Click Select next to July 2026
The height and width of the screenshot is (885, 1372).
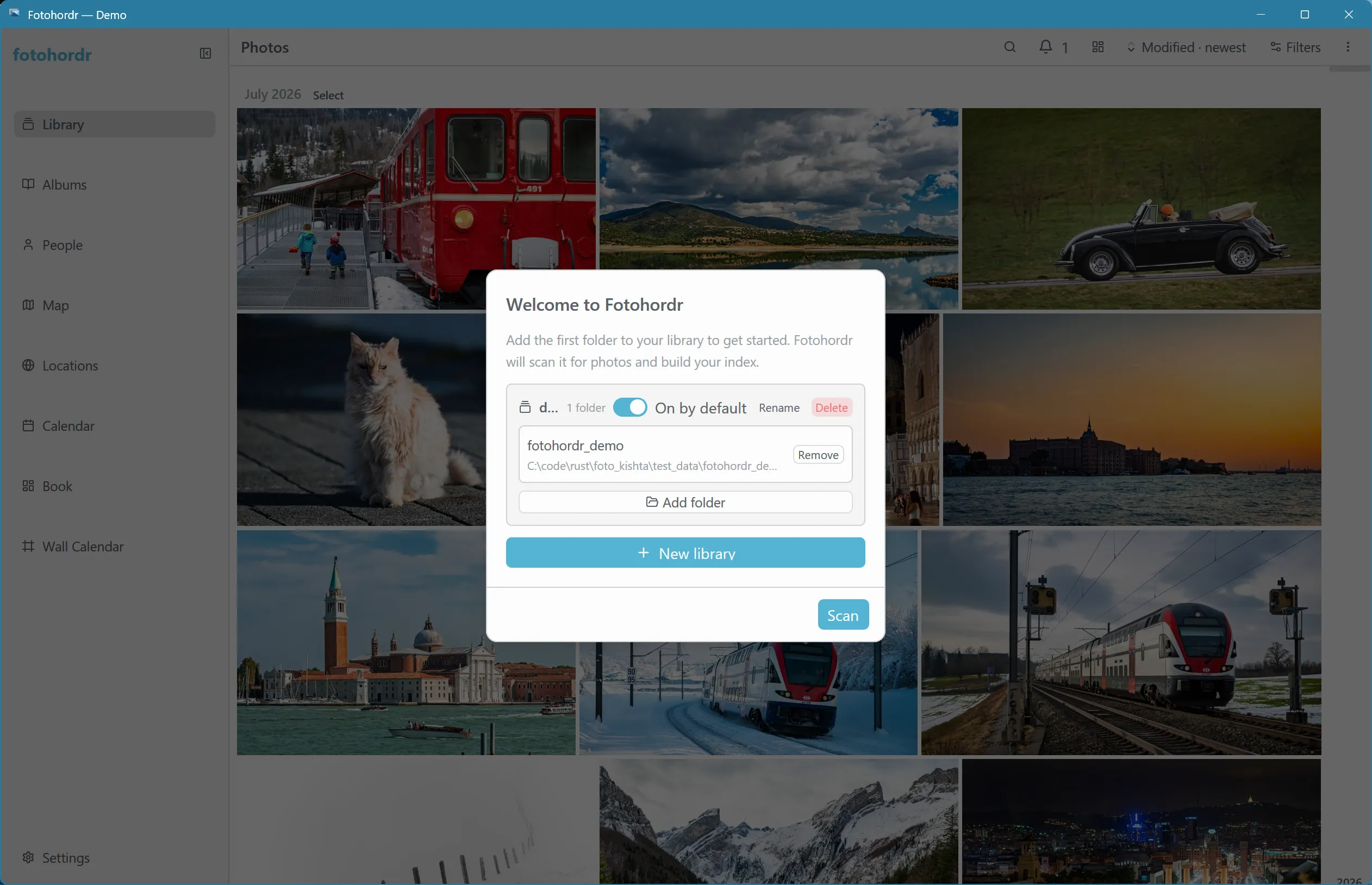328,96
